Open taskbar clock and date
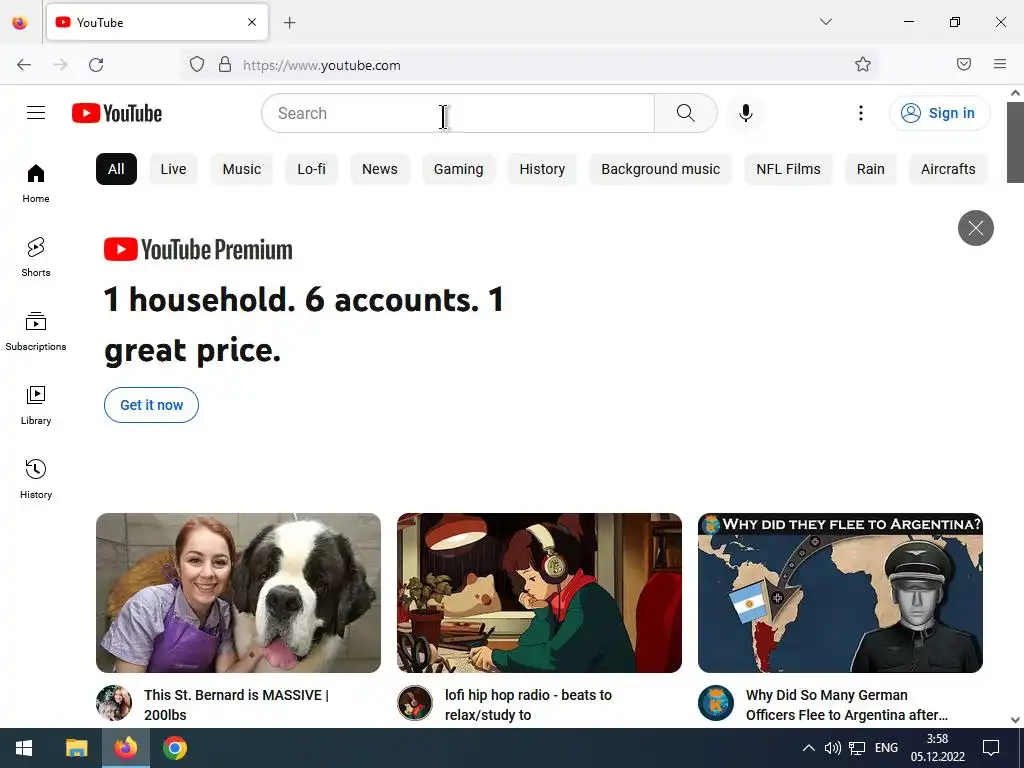 coord(937,748)
